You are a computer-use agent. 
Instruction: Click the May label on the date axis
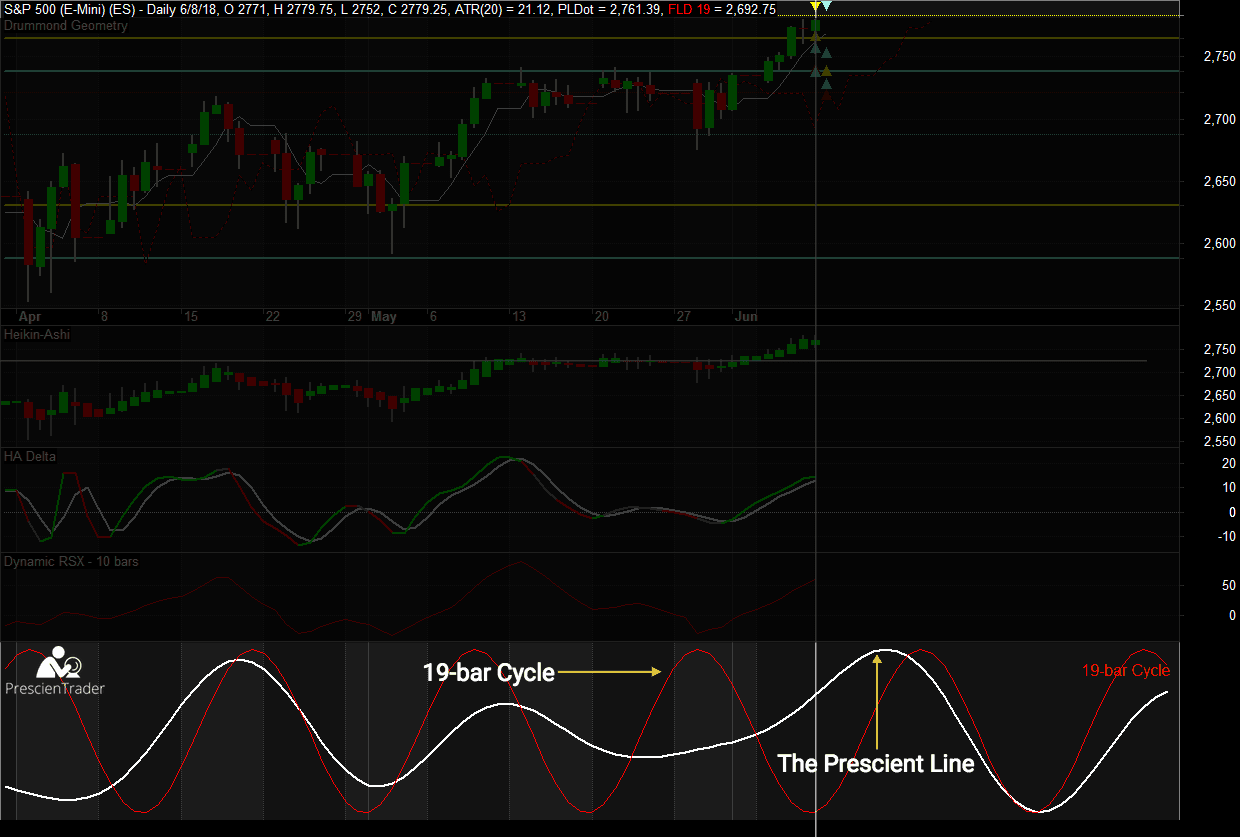click(x=384, y=316)
